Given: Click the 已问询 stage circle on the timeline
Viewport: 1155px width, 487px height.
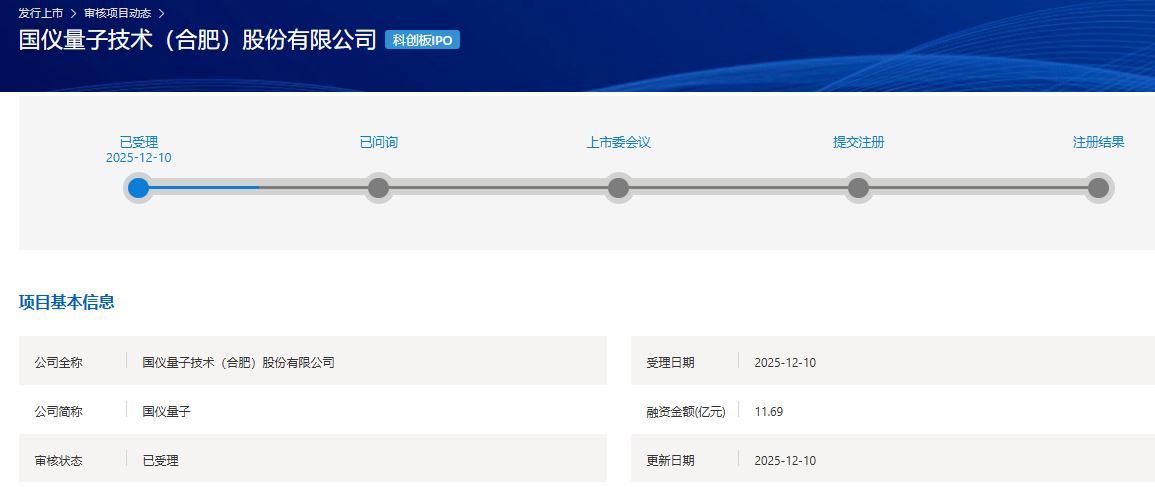Looking at the screenshot, I should coord(378,187).
